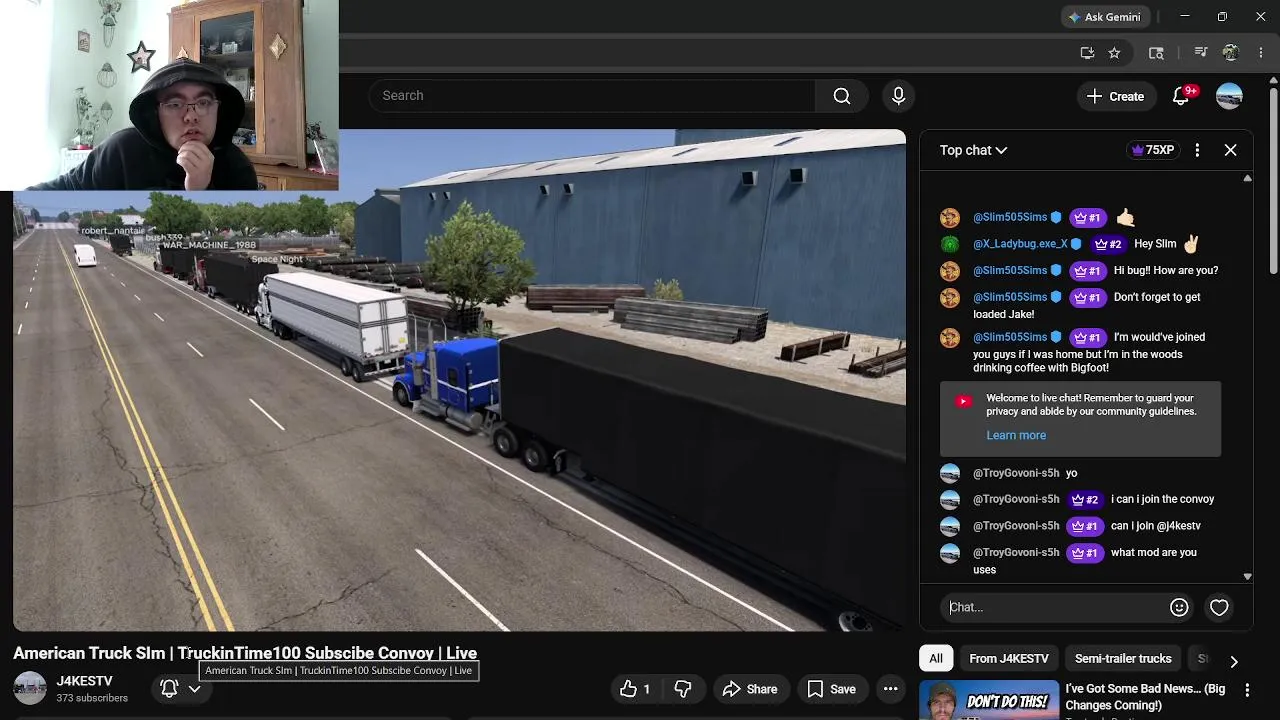Open the chat emoji picker
This screenshot has width=1280, height=720.
(1179, 607)
